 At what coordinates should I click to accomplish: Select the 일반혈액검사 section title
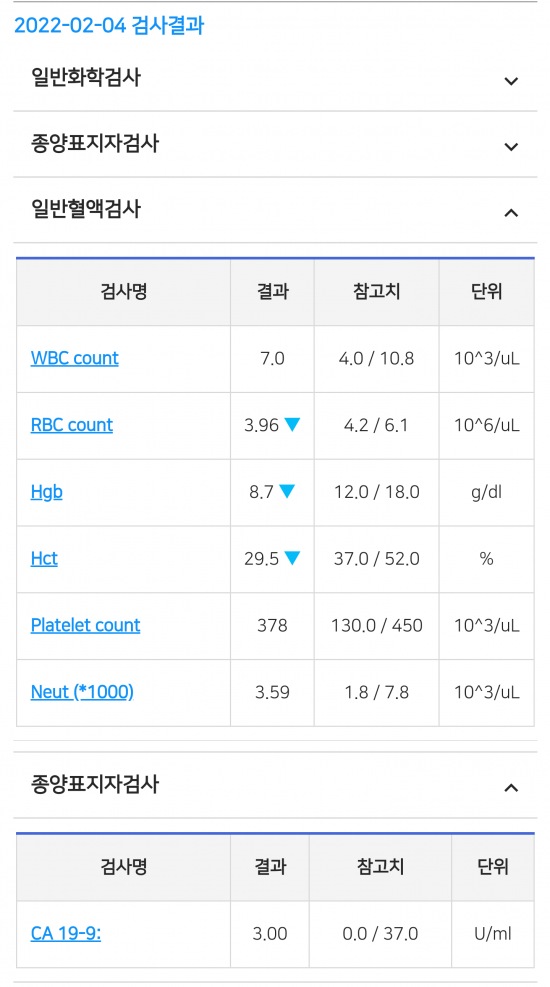pyautogui.click(x=86, y=209)
